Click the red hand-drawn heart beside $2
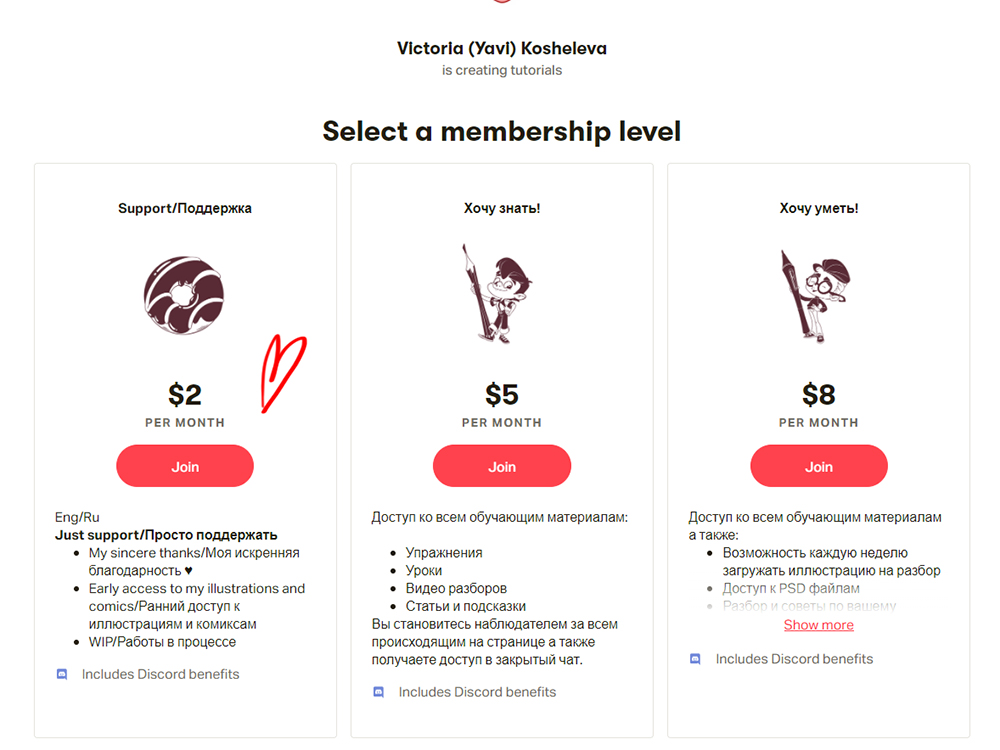 tap(283, 373)
